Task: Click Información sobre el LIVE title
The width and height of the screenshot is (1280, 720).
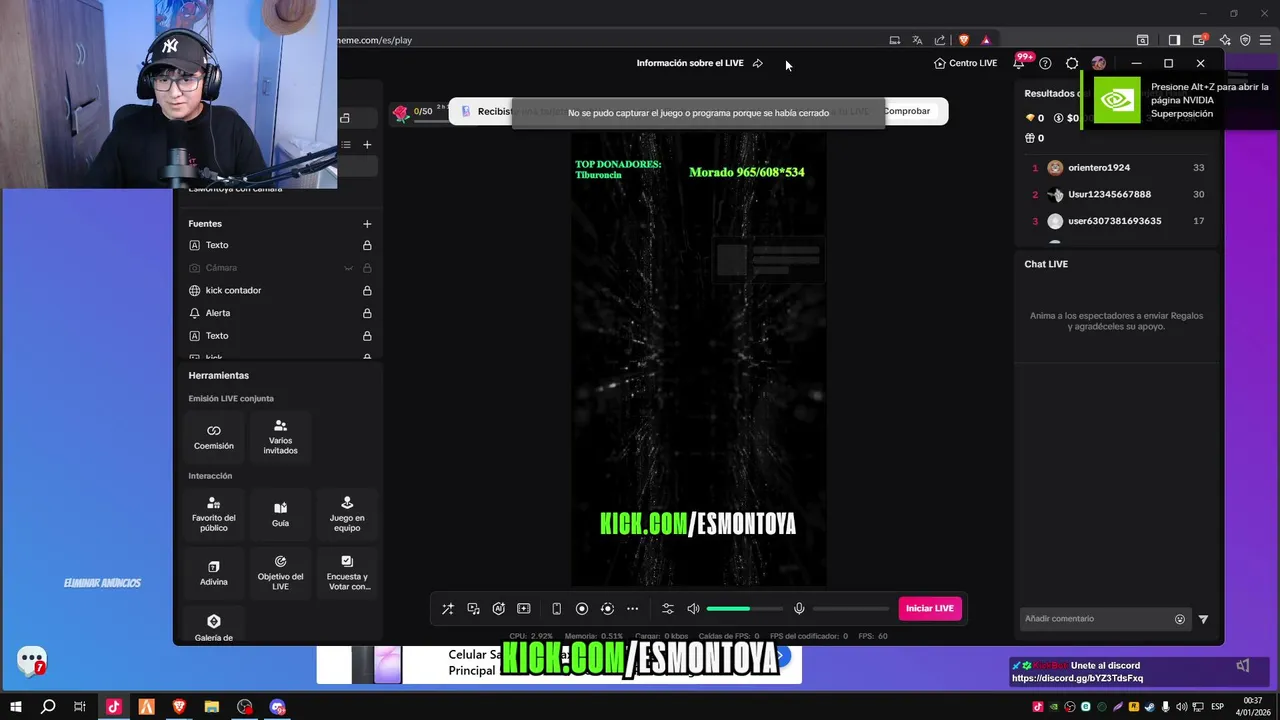Action: [x=690, y=63]
